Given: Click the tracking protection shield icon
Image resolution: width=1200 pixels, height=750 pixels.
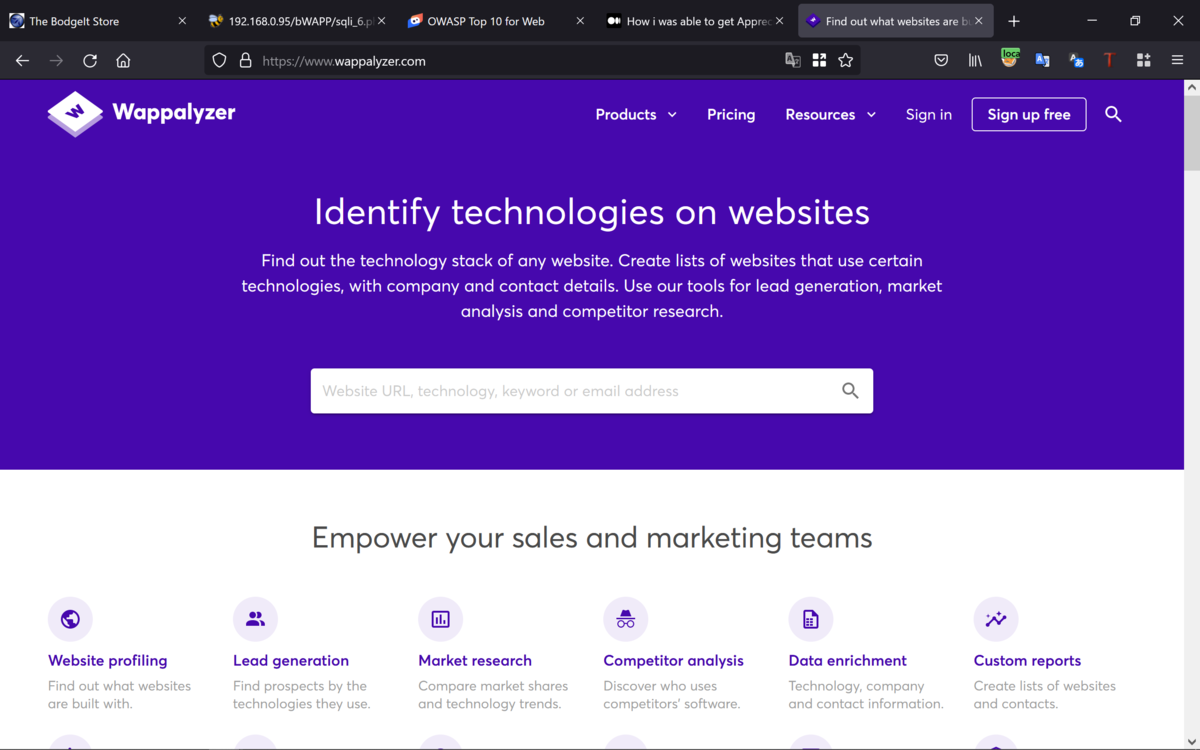Looking at the screenshot, I should [220, 61].
